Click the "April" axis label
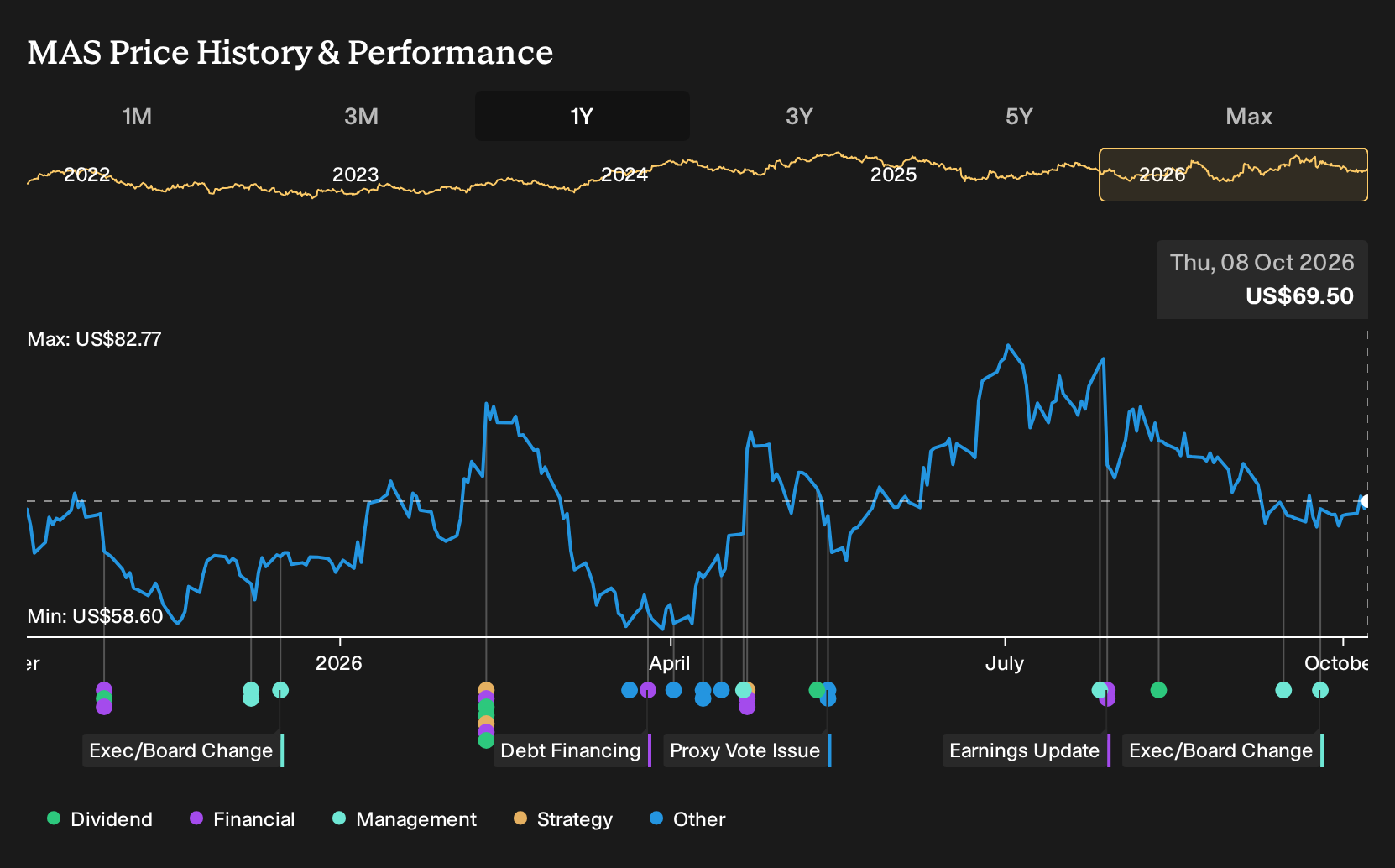The width and height of the screenshot is (1395, 868). click(670, 663)
